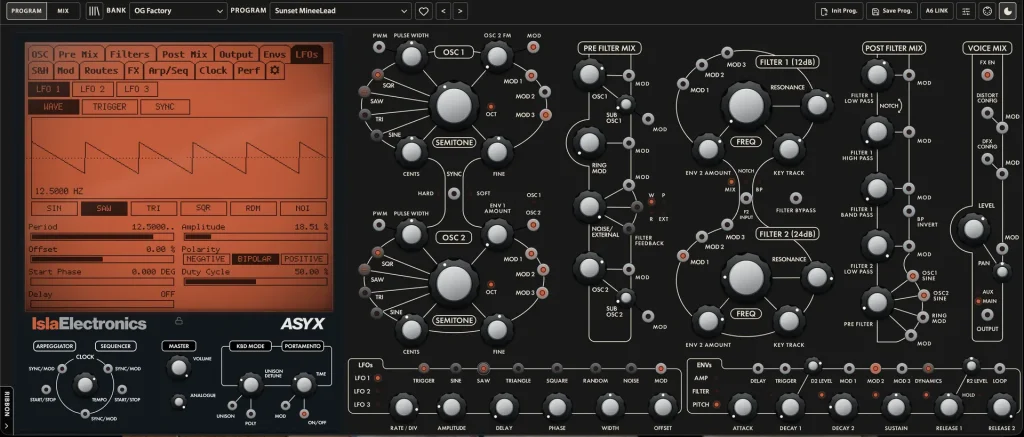Image resolution: width=1024 pixels, height=437 pixels.
Task: Click the LFO waveform display on LCD
Action: tap(180, 158)
